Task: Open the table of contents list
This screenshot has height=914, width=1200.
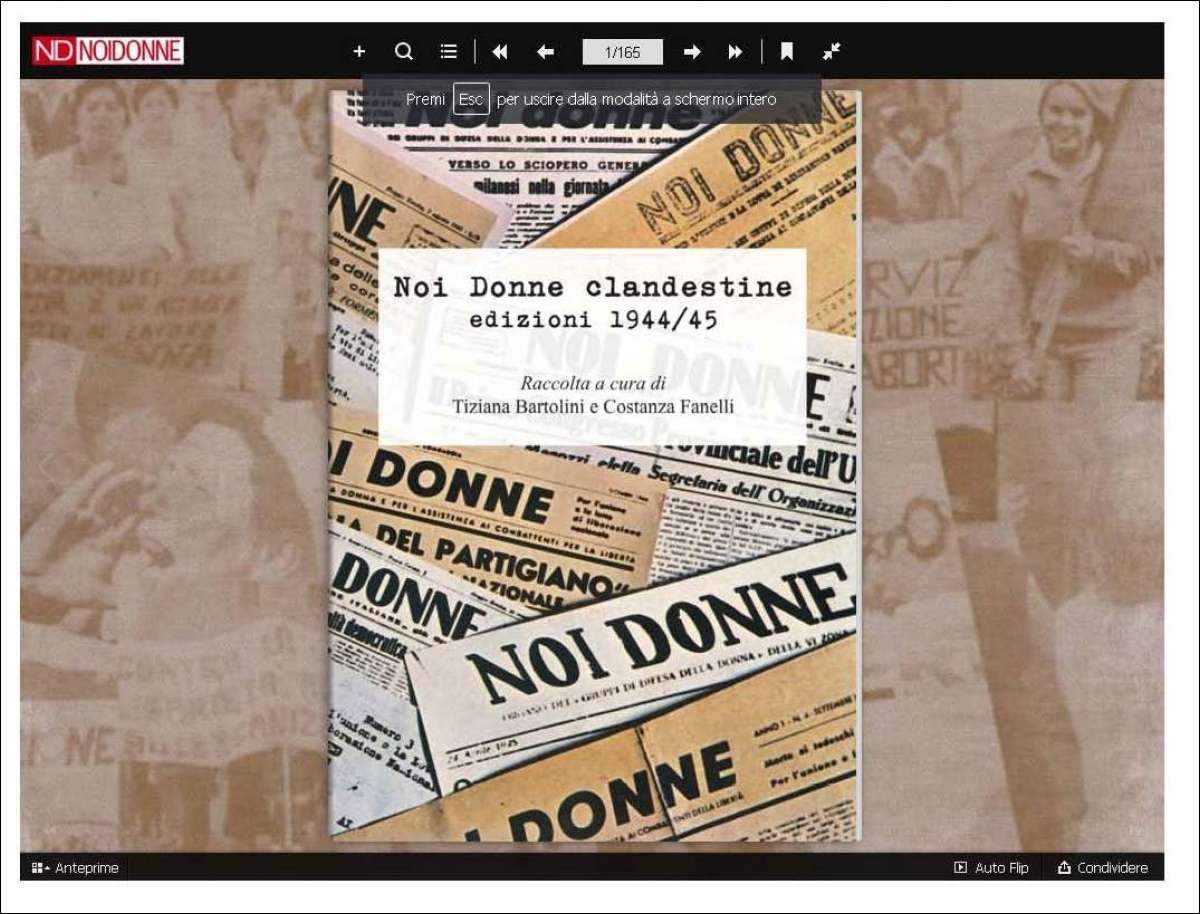Action: (x=449, y=52)
